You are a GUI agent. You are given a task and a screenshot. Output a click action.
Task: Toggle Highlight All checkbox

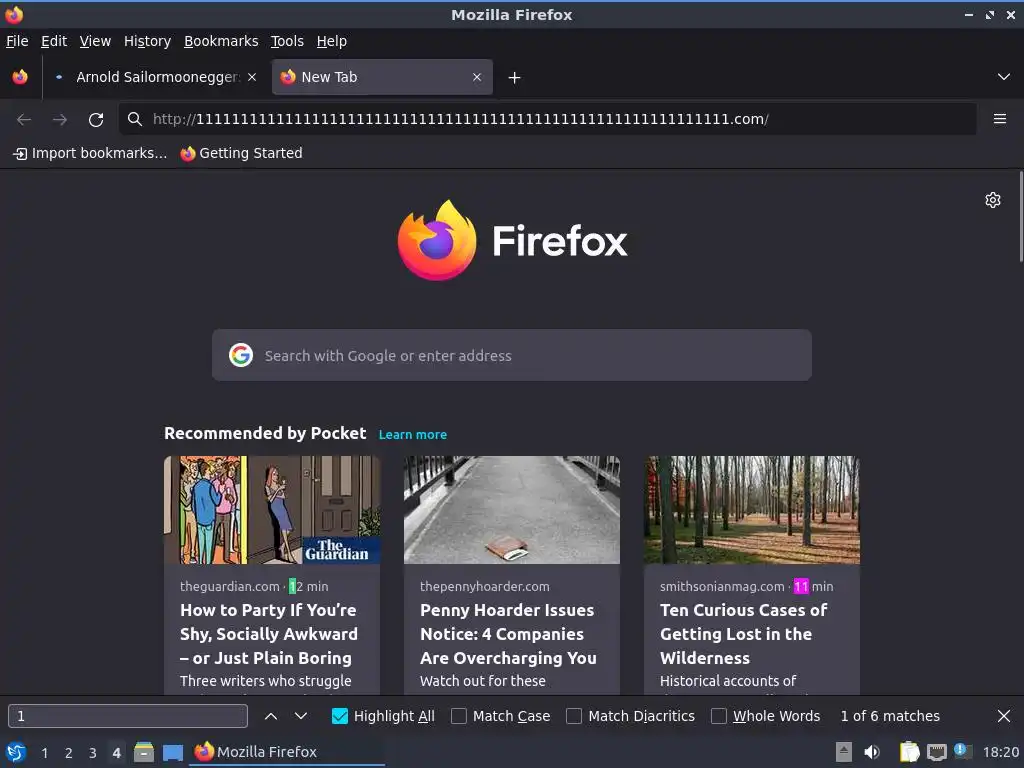(340, 716)
